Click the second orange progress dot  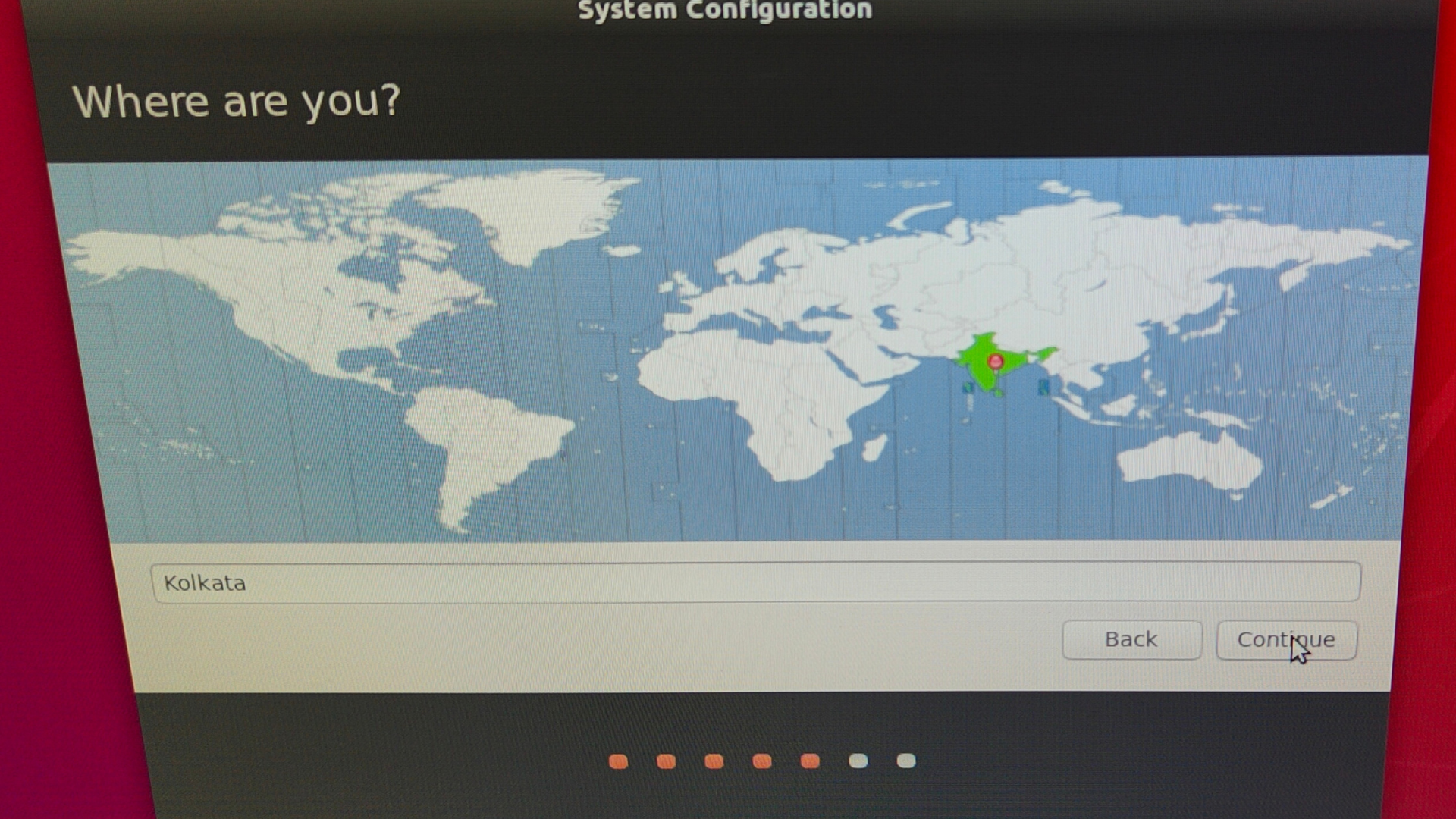click(666, 761)
